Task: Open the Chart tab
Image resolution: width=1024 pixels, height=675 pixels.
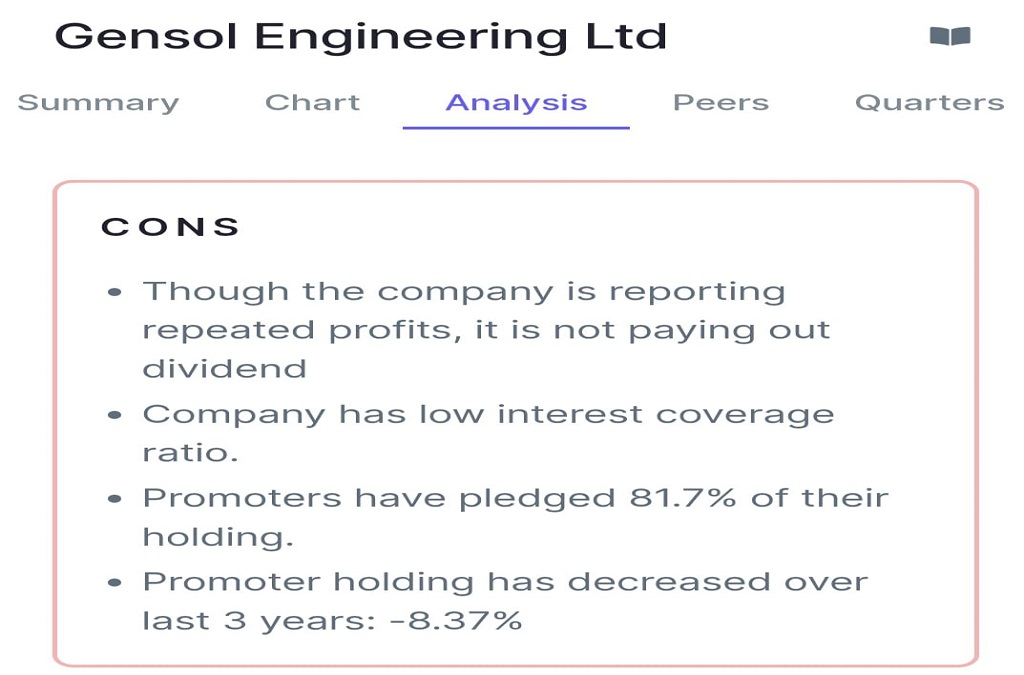Action: (x=312, y=103)
